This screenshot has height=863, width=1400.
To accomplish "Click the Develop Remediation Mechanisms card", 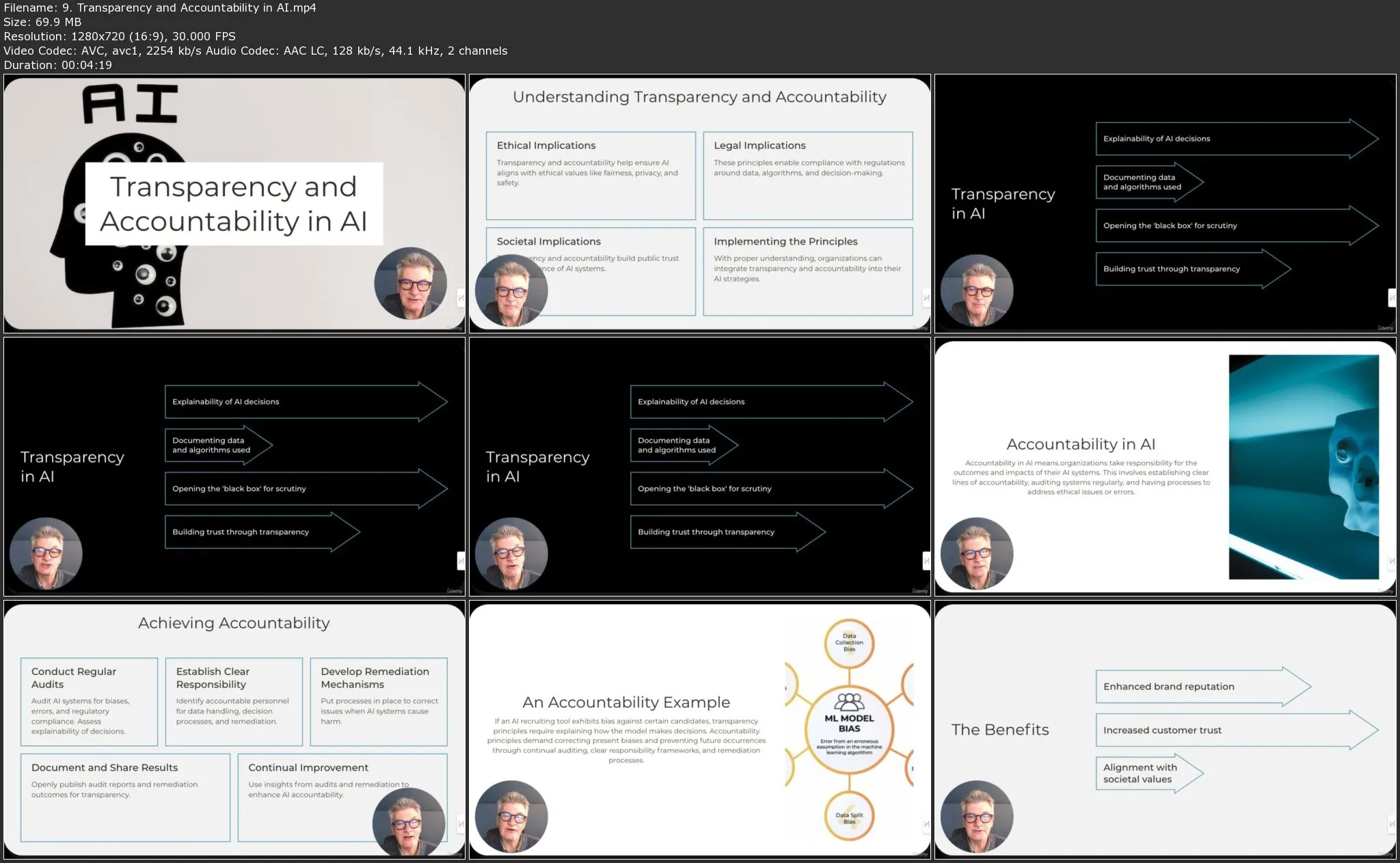I will 378,702.
